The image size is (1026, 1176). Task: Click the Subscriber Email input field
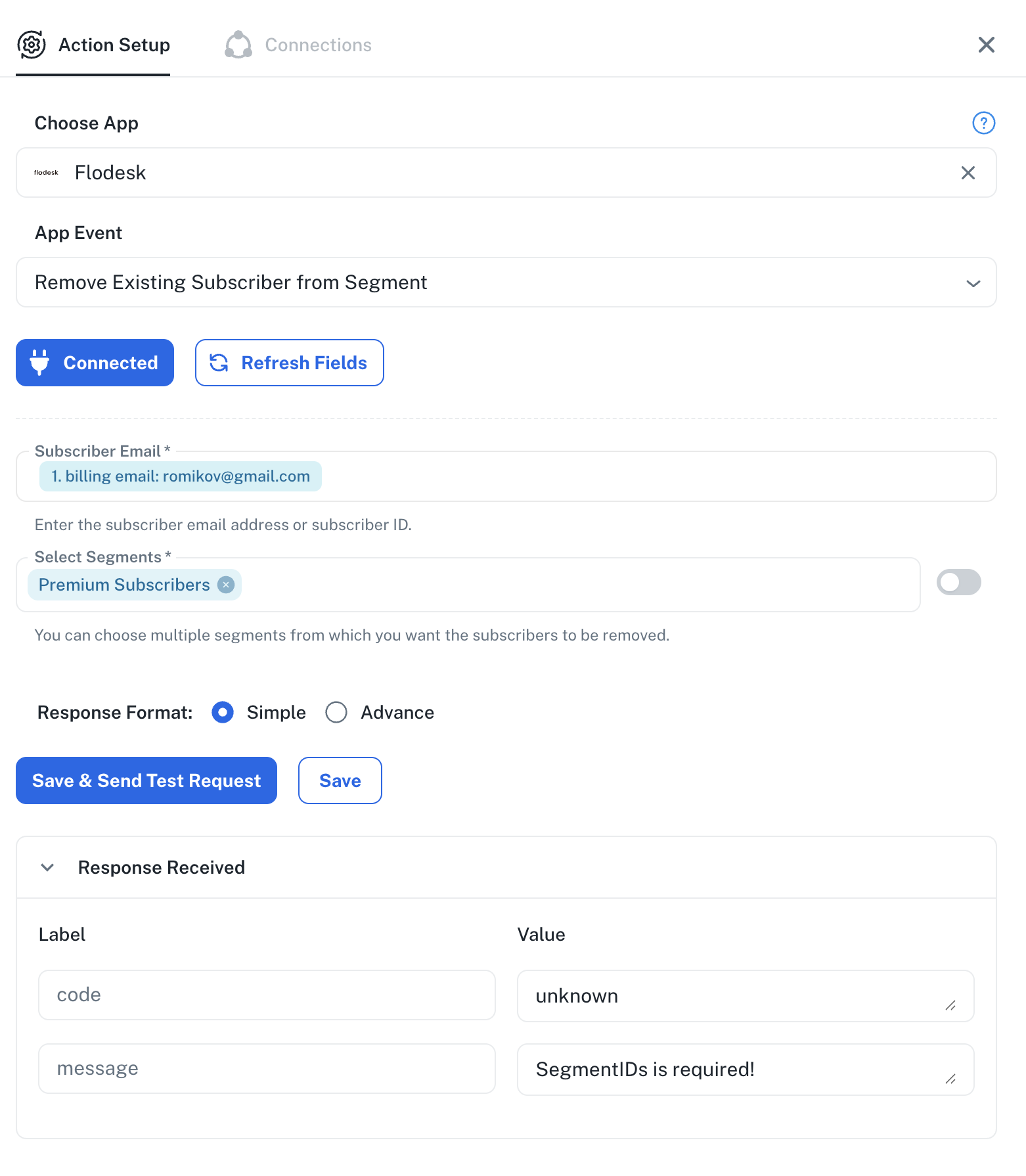(657, 476)
